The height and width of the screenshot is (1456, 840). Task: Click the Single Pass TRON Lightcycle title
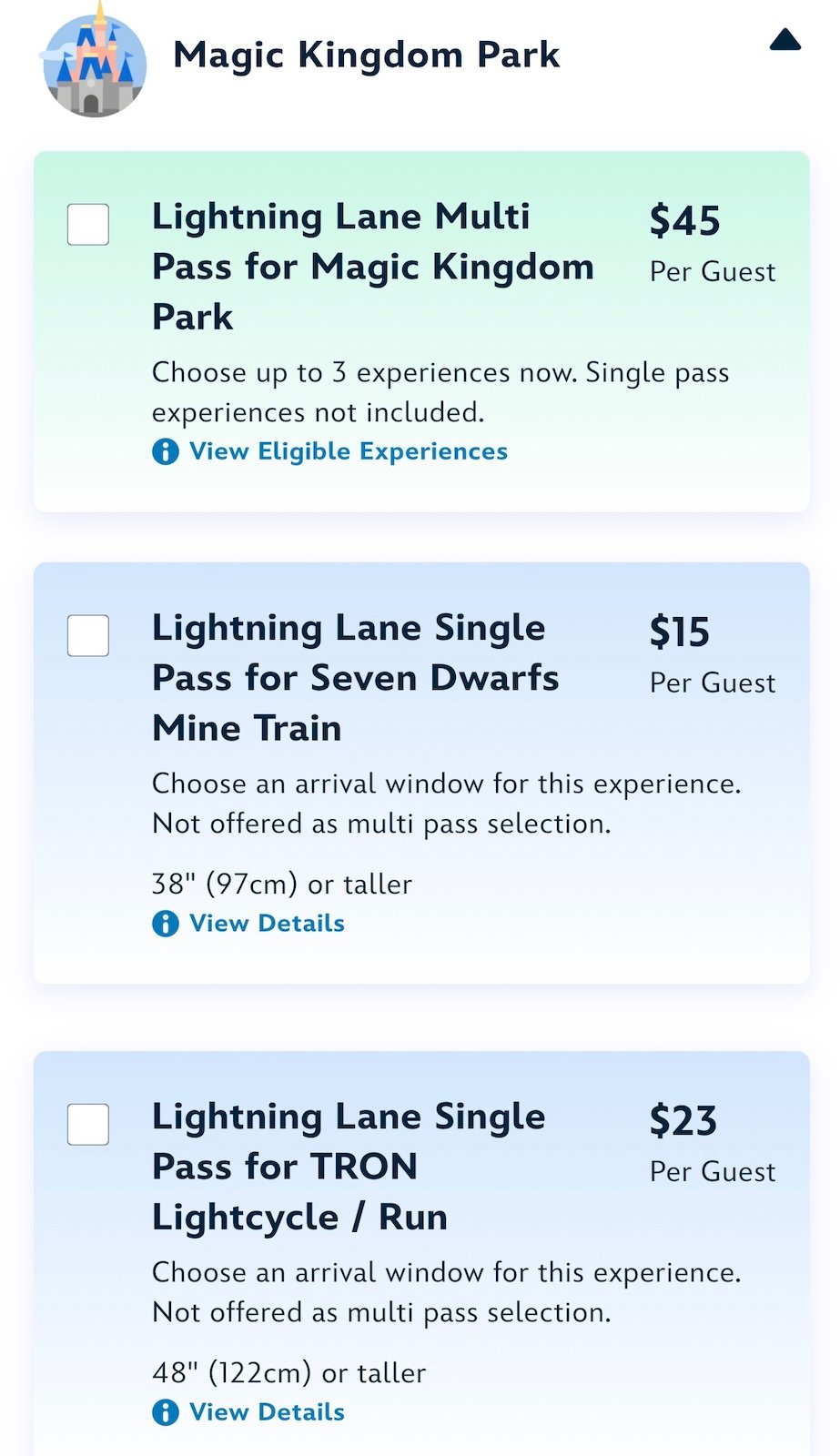[x=348, y=1167]
